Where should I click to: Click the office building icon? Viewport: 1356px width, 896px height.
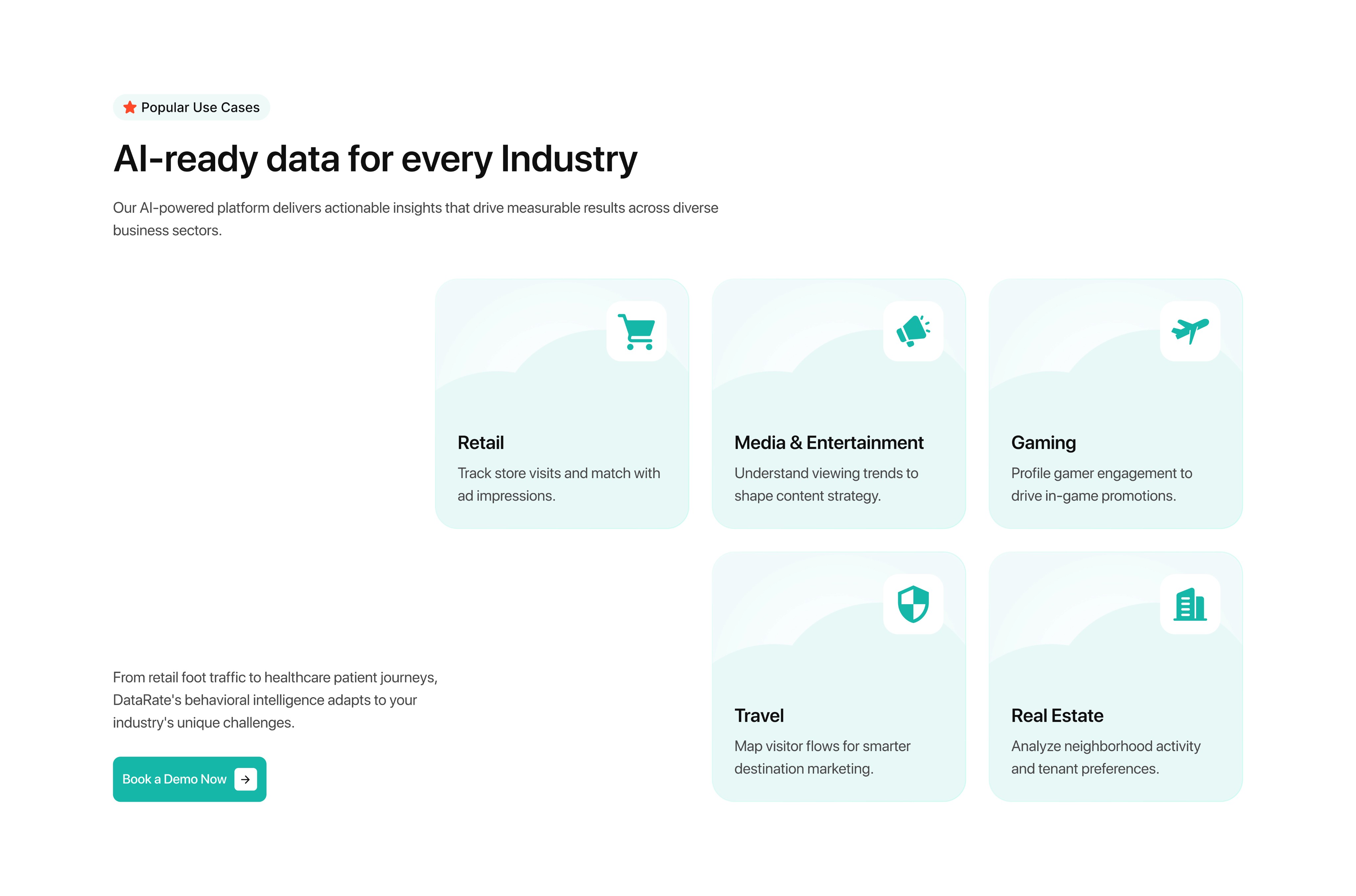coord(1189,604)
